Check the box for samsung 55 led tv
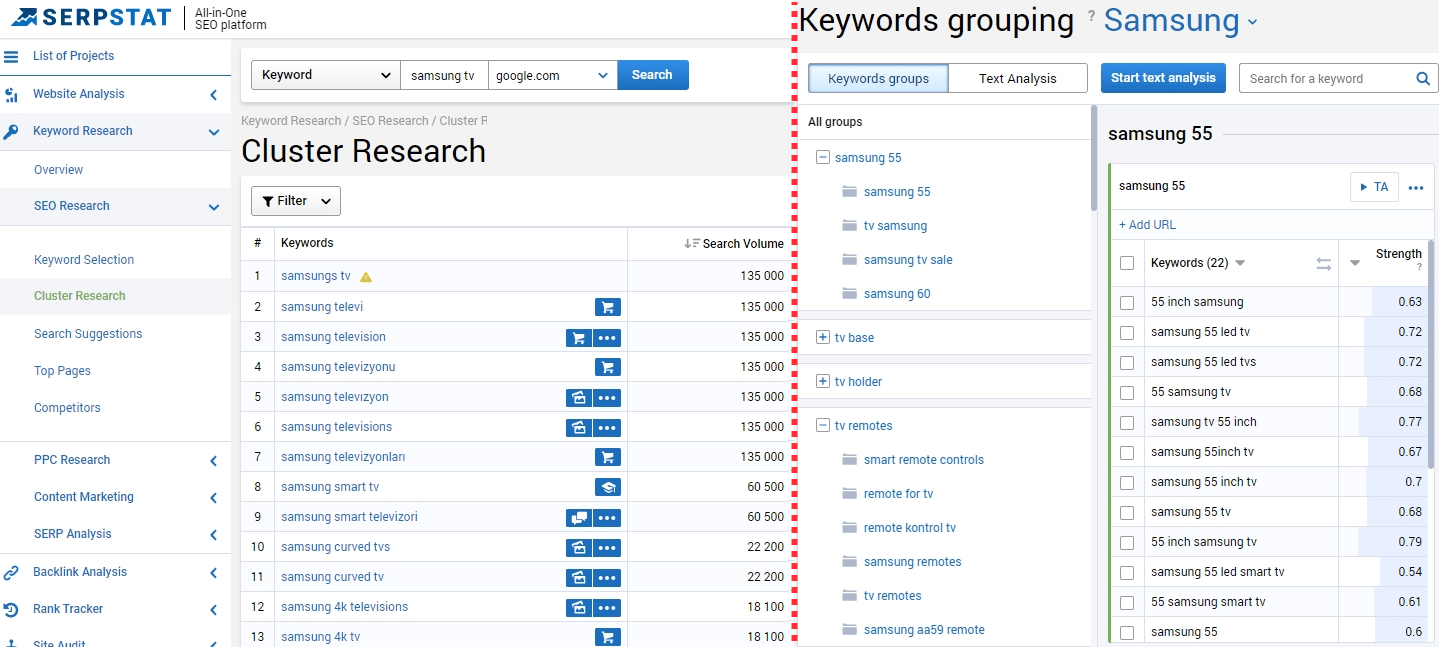Screen dimensions: 1439x647 tap(1127, 332)
